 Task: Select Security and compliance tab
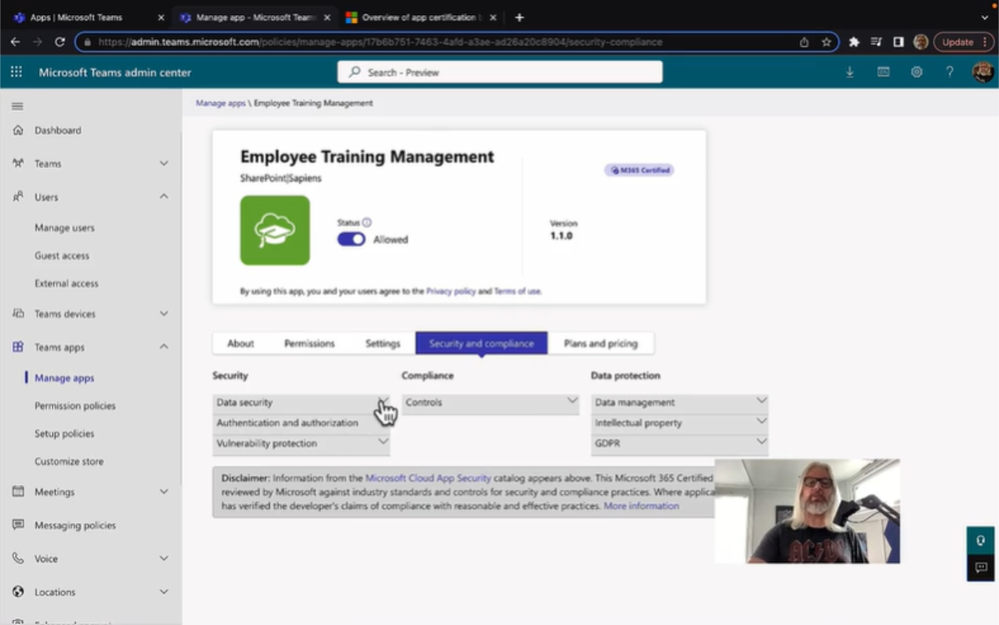[x=482, y=343]
